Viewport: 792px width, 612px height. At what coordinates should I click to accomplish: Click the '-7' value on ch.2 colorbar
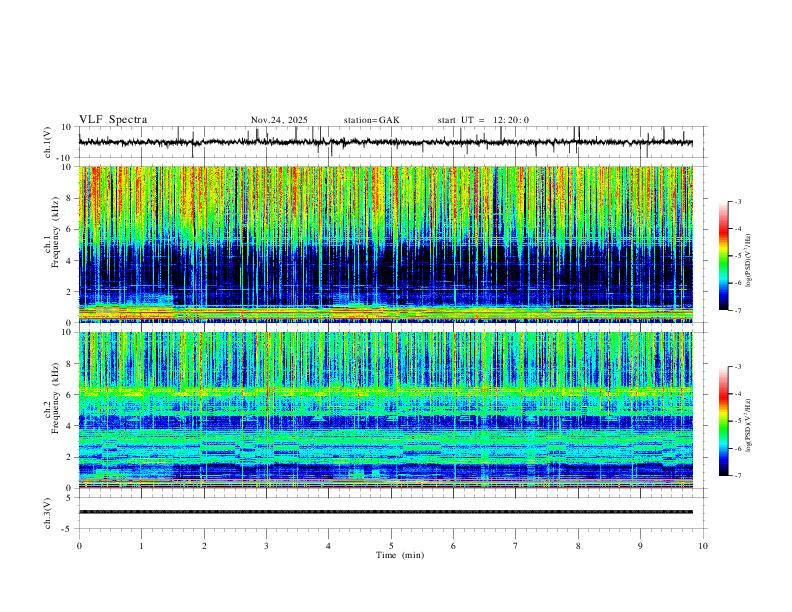[x=738, y=476]
